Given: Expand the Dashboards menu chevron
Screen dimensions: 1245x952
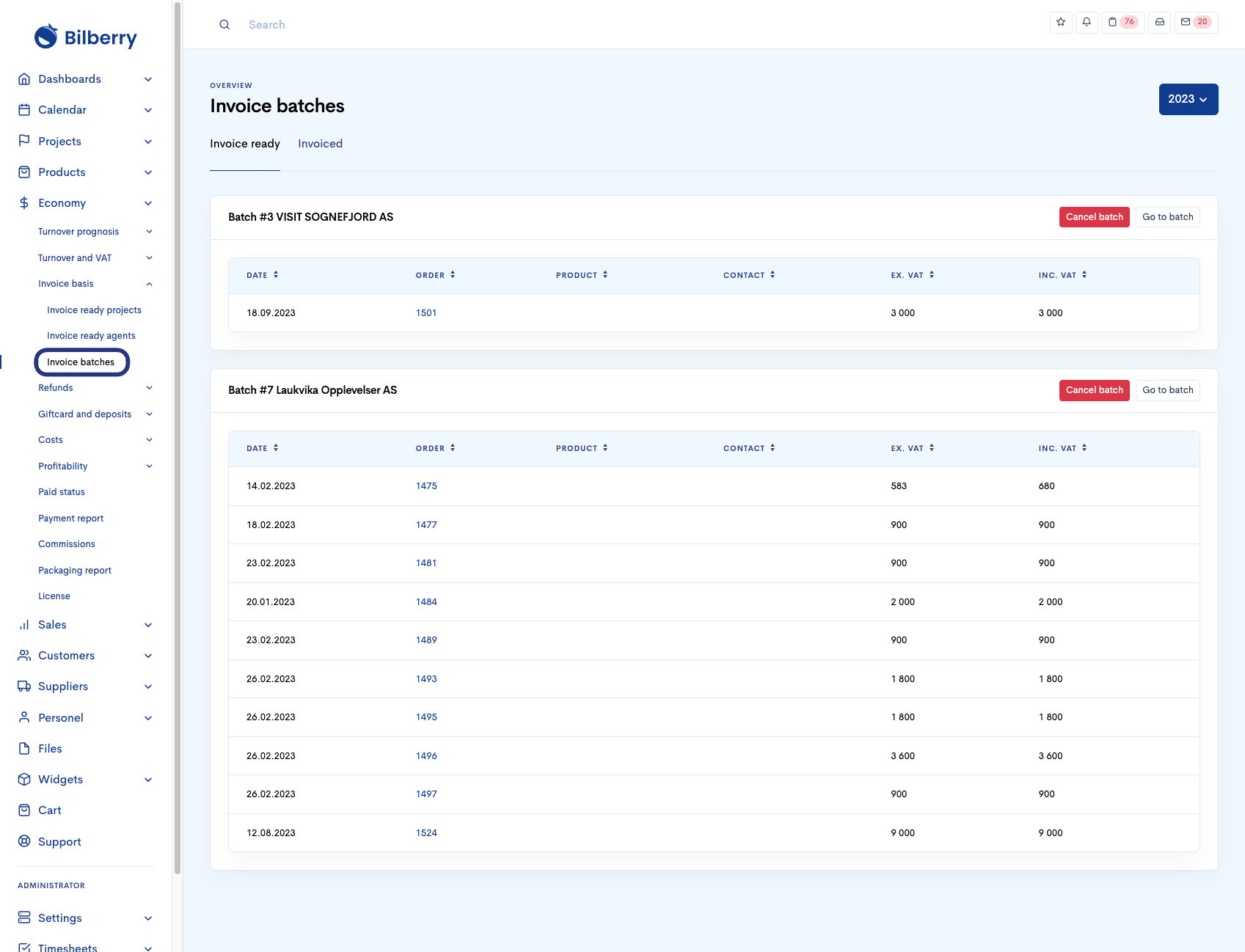Looking at the screenshot, I should pyautogui.click(x=148, y=79).
